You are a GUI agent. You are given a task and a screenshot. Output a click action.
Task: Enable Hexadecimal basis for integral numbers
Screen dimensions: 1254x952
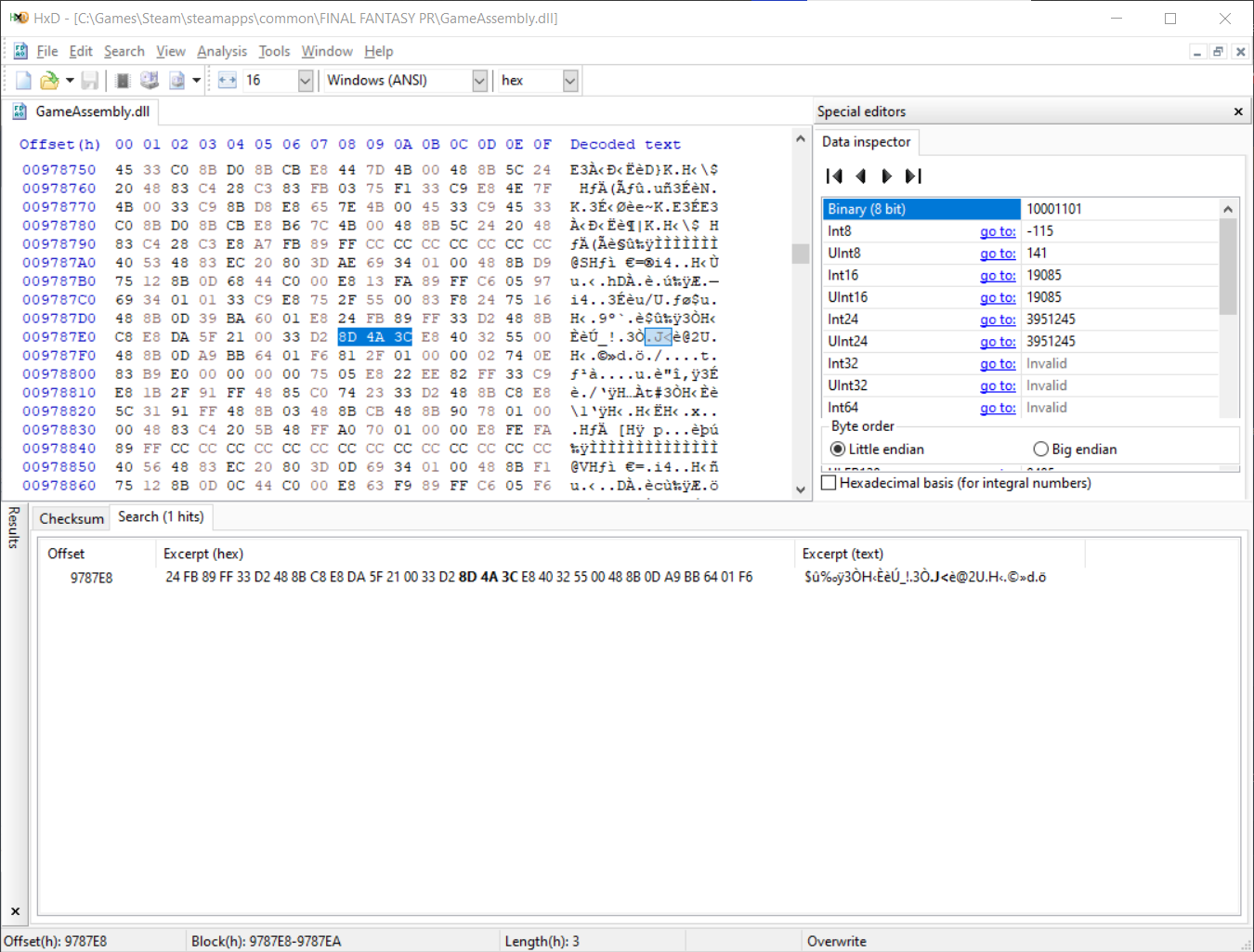[x=956, y=483]
